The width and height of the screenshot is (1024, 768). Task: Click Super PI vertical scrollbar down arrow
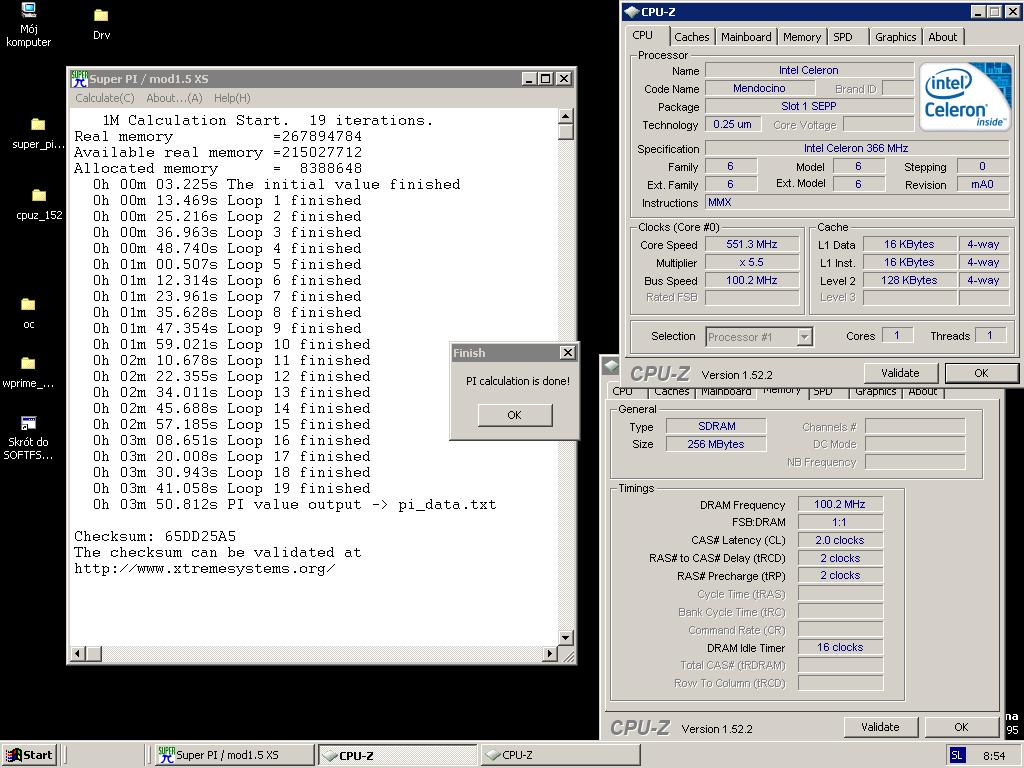point(566,637)
